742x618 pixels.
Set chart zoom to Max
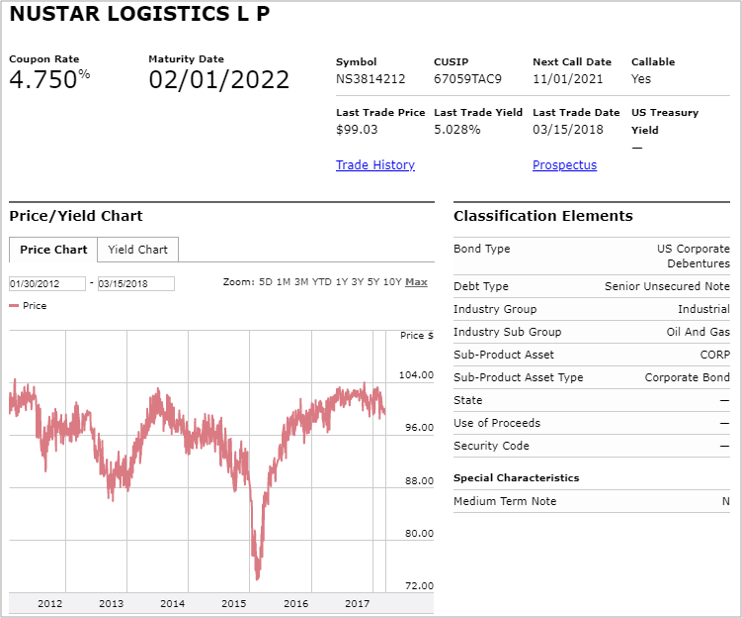pyautogui.click(x=416, y=282)
